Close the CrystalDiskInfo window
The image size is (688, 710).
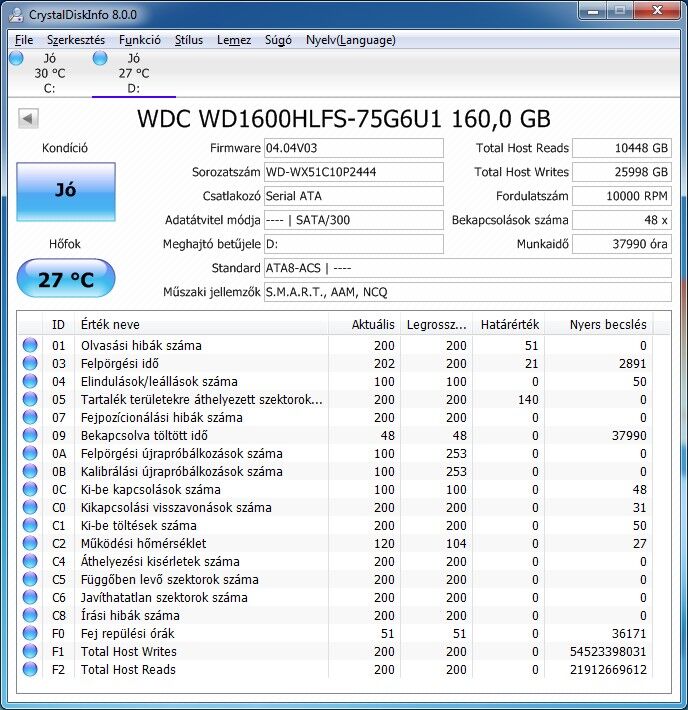click(657, 11)
